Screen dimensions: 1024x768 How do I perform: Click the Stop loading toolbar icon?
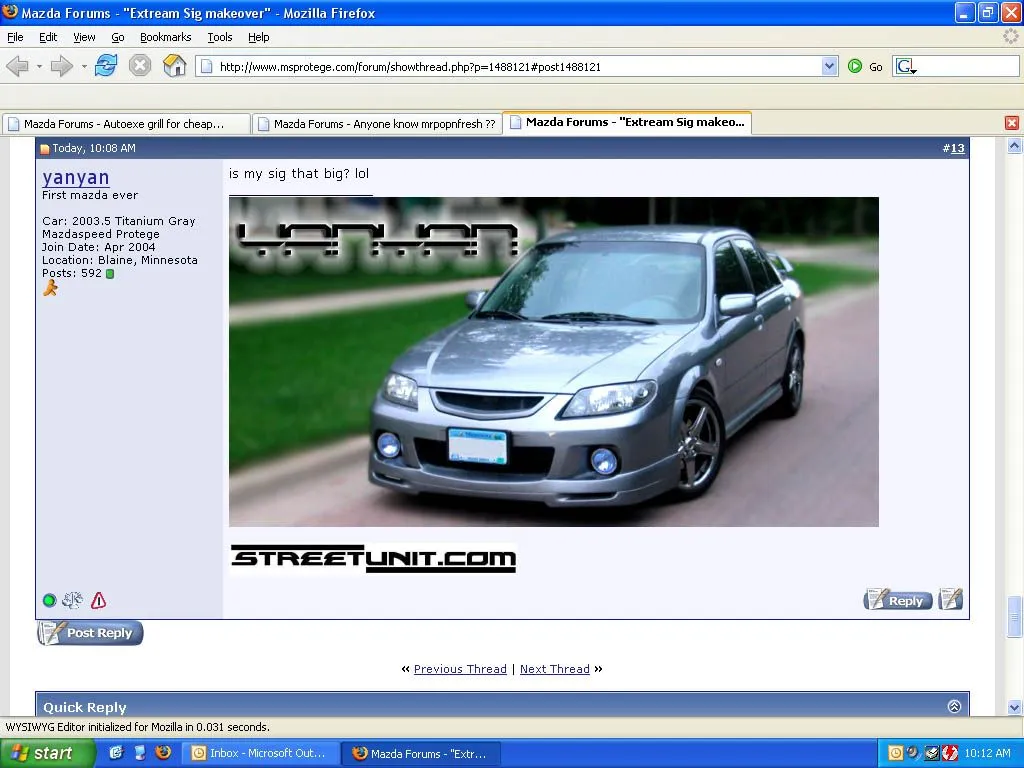(x=140, y=66)
